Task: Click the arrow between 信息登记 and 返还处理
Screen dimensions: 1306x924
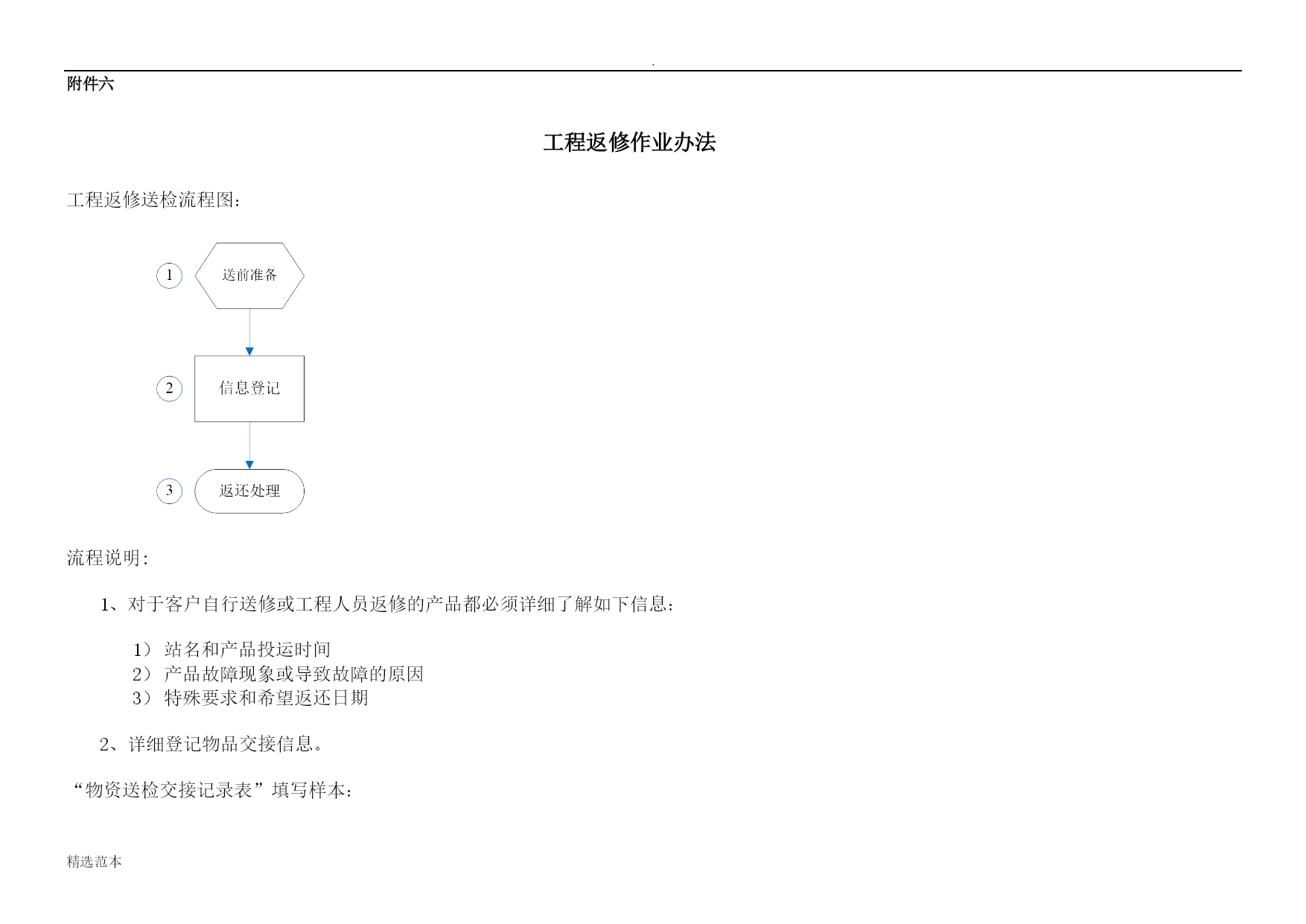Action: pos(249,445)
